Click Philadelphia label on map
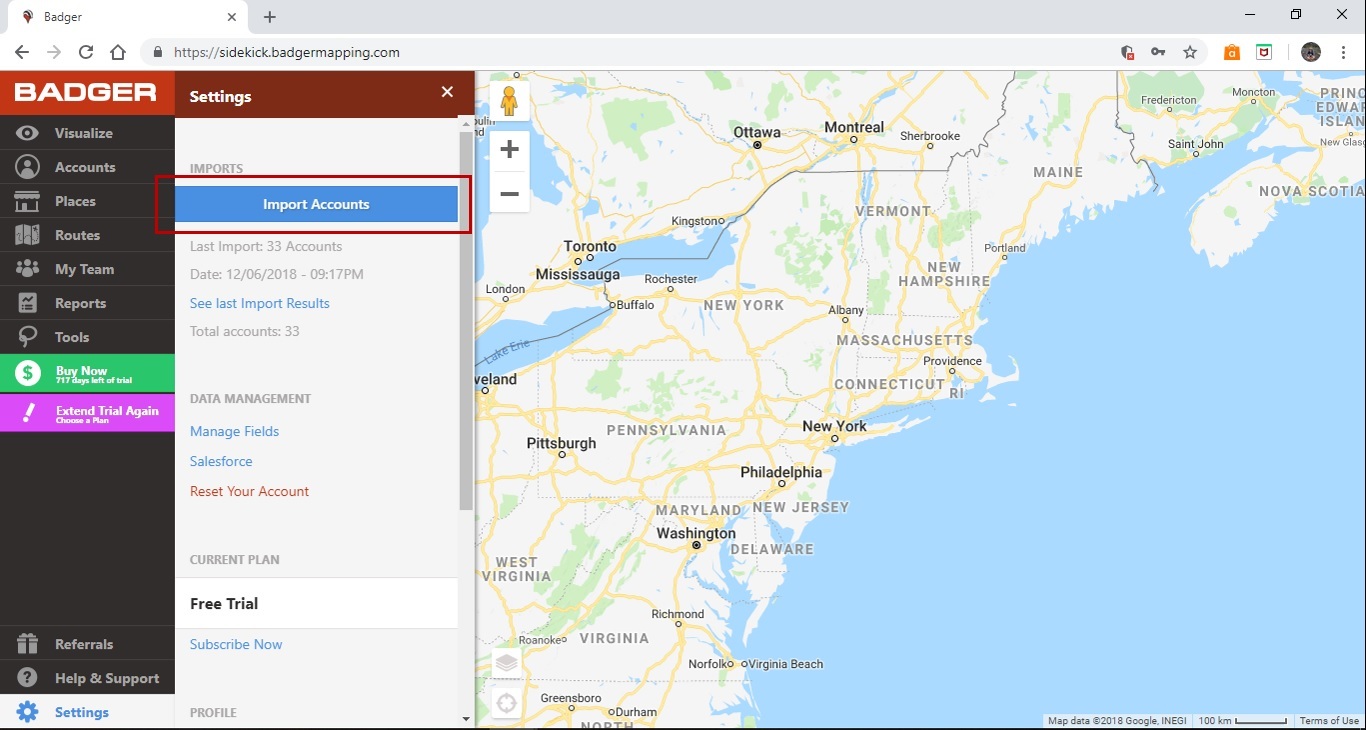This screenshot has height=730, width=1366. coord(781,472)
